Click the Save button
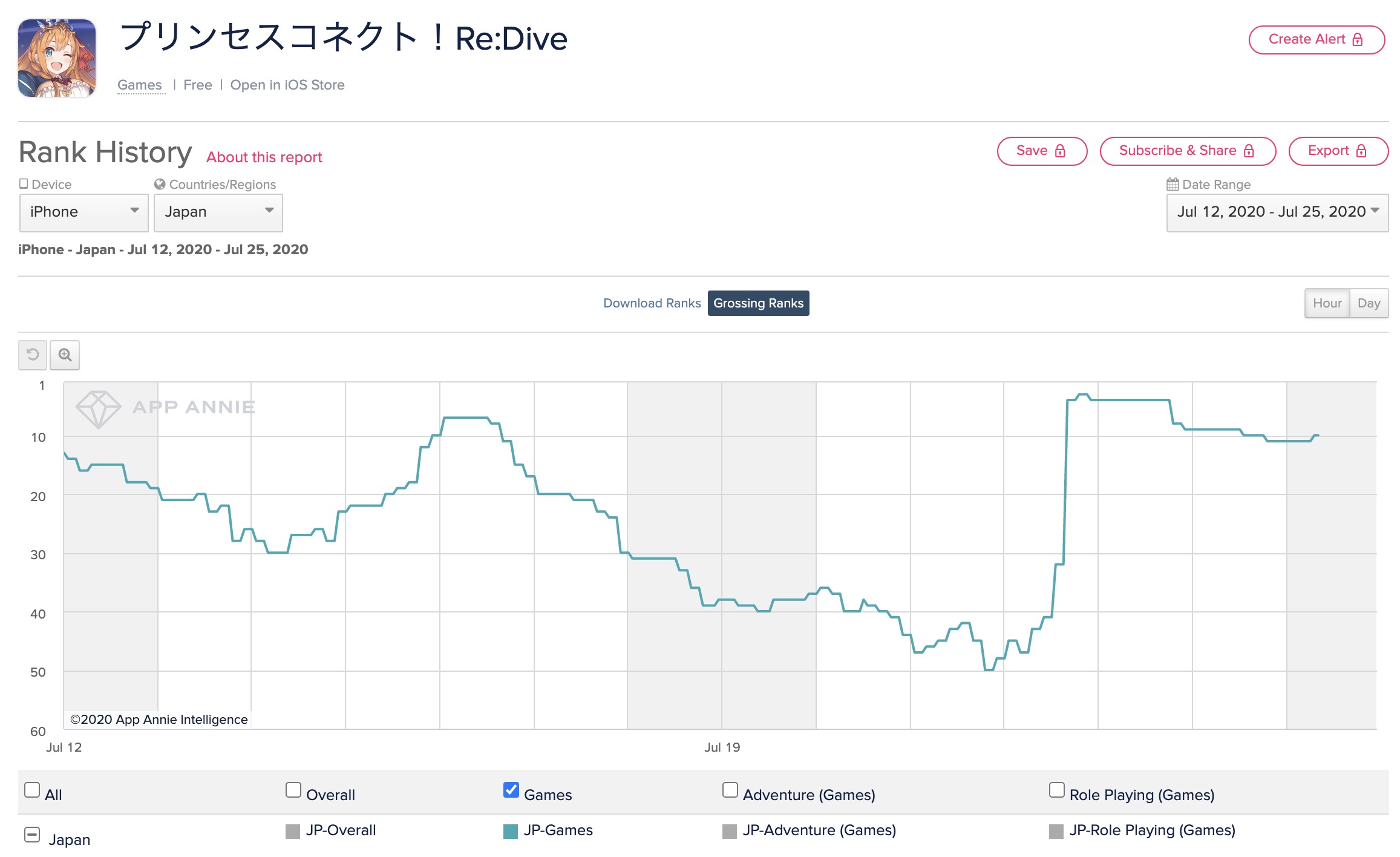This screenshot has width=1400, height=857. (x=1042, y=151)
